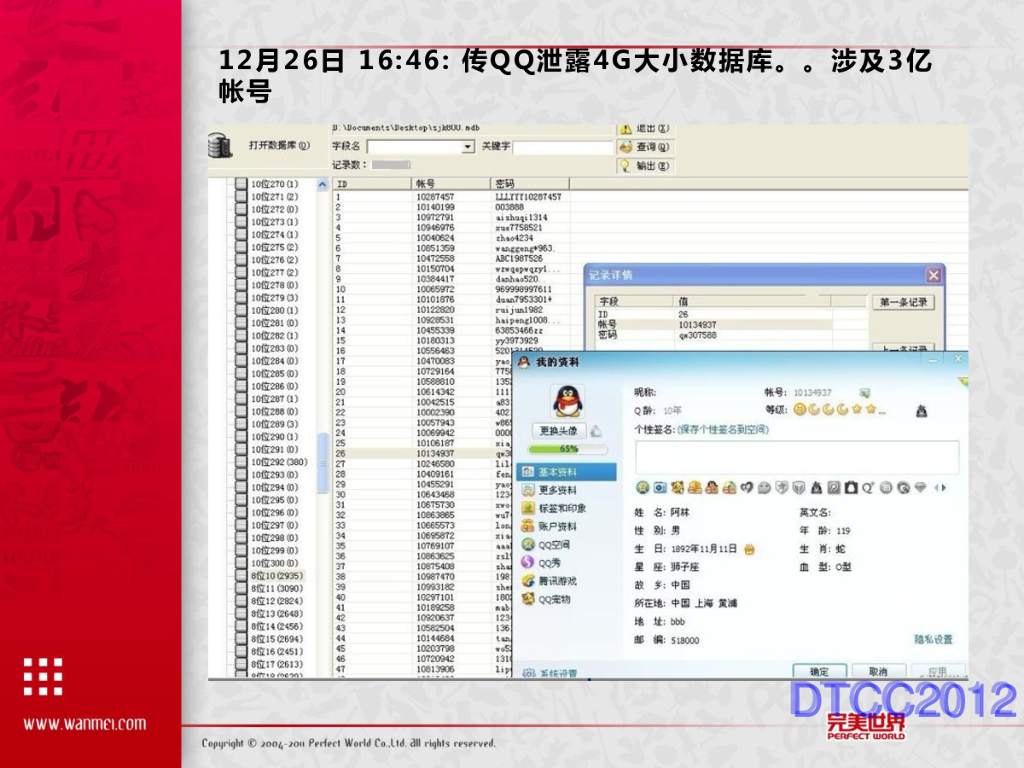The width and height of the screenshot is (1024, 768).
Task: Click the heart-shaped icon in badge row
Action: (x=747, y=487)
